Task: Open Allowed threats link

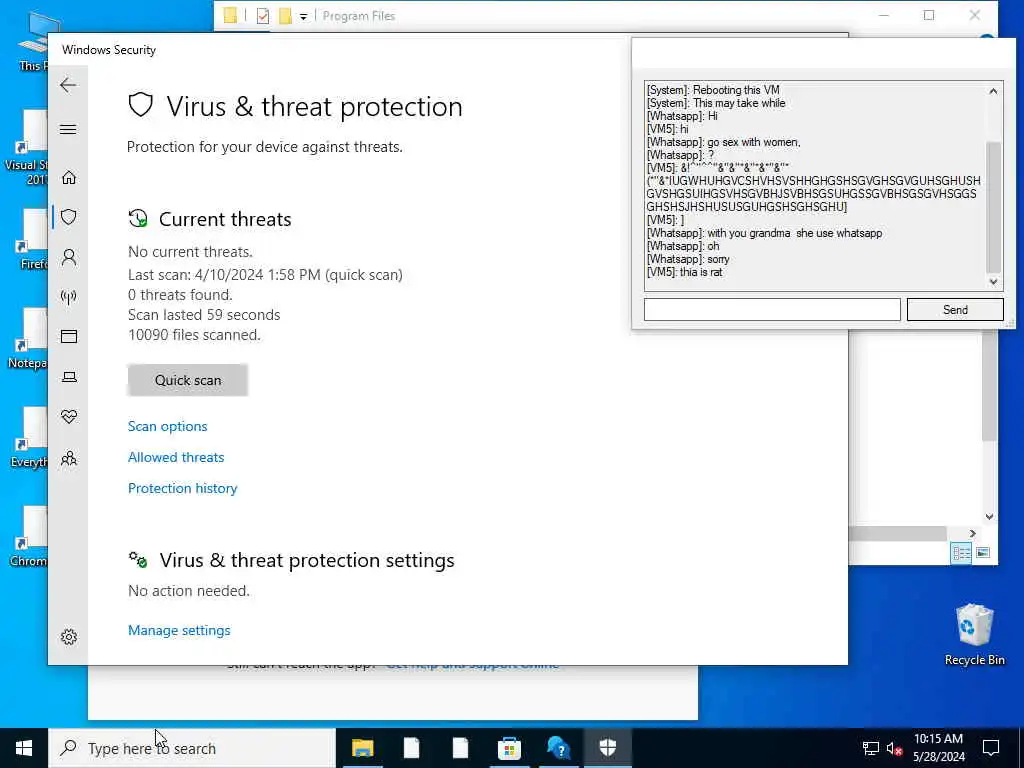Action: click(x=176, y=457)
